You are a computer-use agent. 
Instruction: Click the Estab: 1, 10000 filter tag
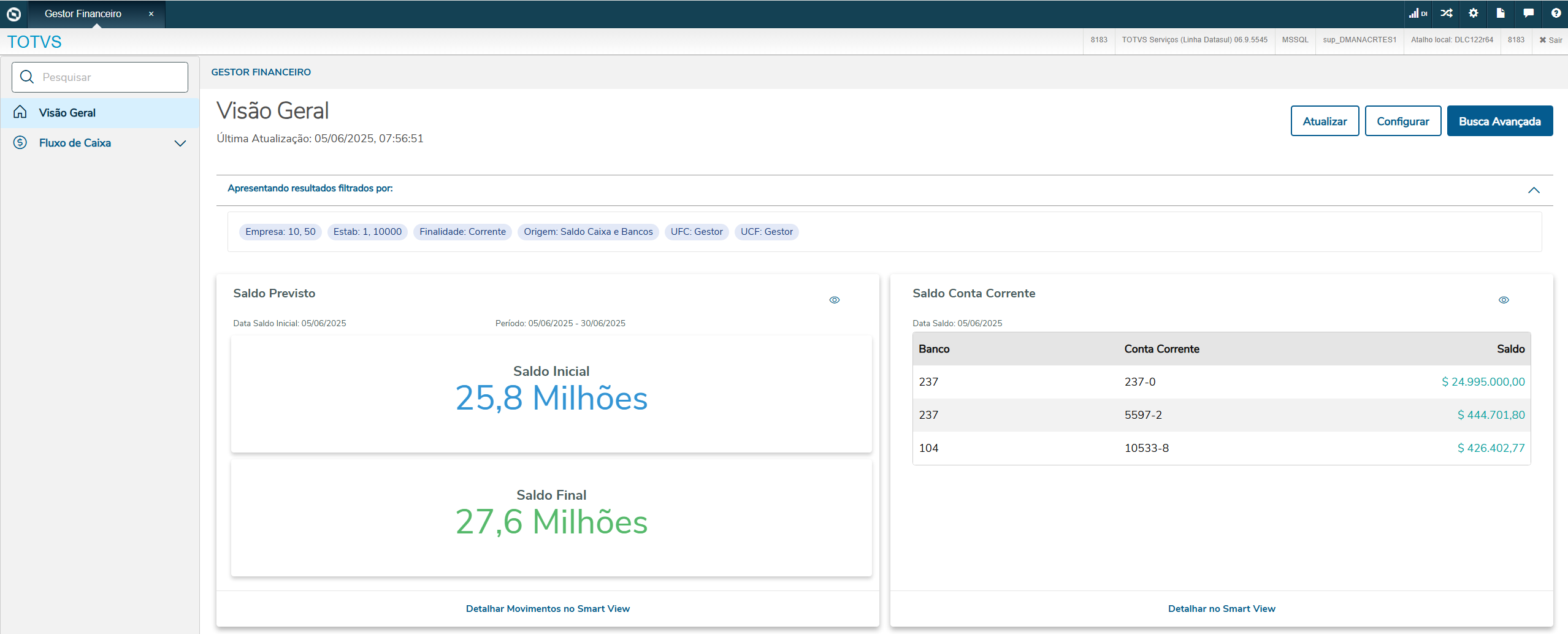tap(367, 232)
